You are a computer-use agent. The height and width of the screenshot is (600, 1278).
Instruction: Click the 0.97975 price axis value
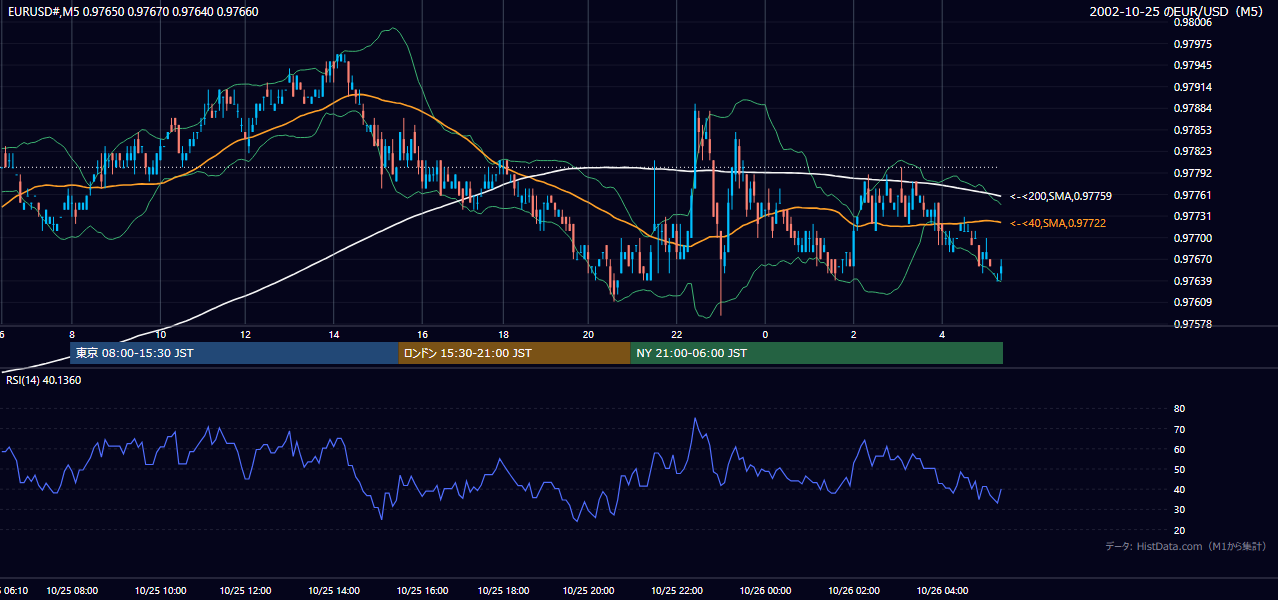[x=1192, y=44]
